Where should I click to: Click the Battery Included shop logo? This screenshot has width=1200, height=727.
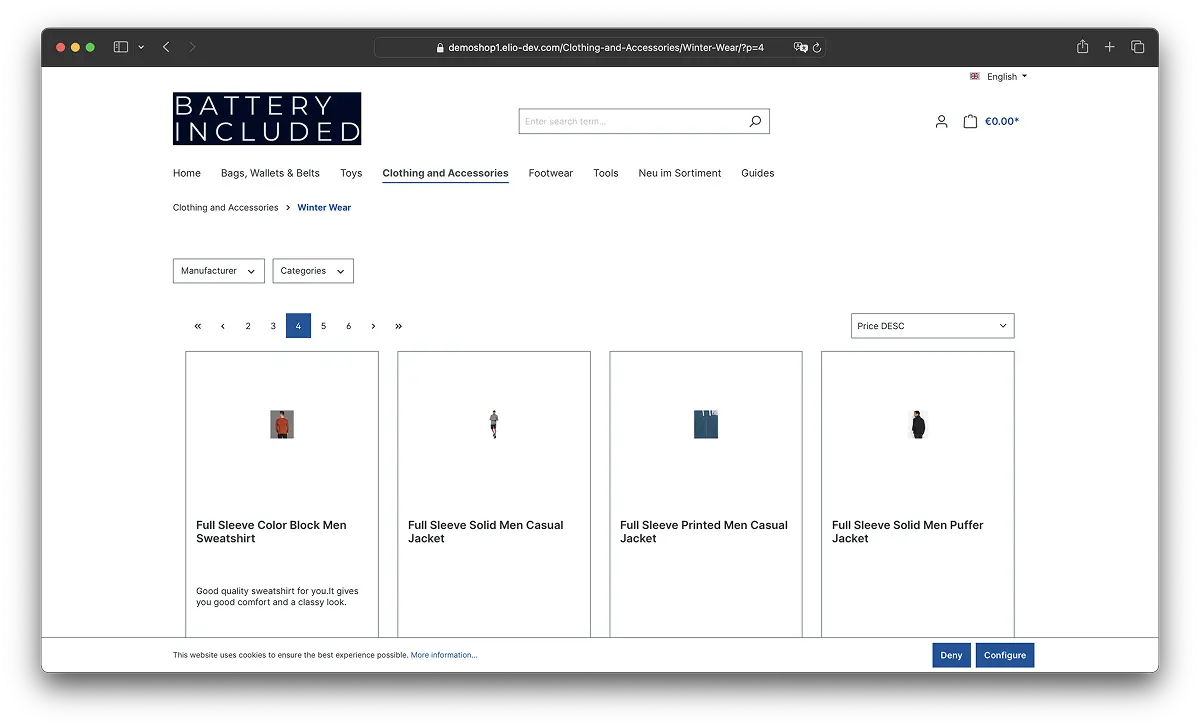(x=267, y=118)
